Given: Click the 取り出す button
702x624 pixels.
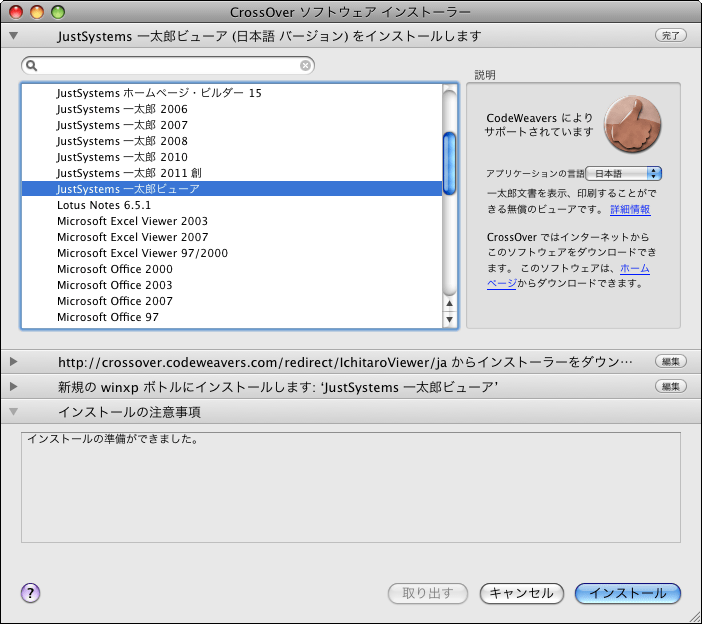Looking at the screenshot, I should [x=428, y=594].
